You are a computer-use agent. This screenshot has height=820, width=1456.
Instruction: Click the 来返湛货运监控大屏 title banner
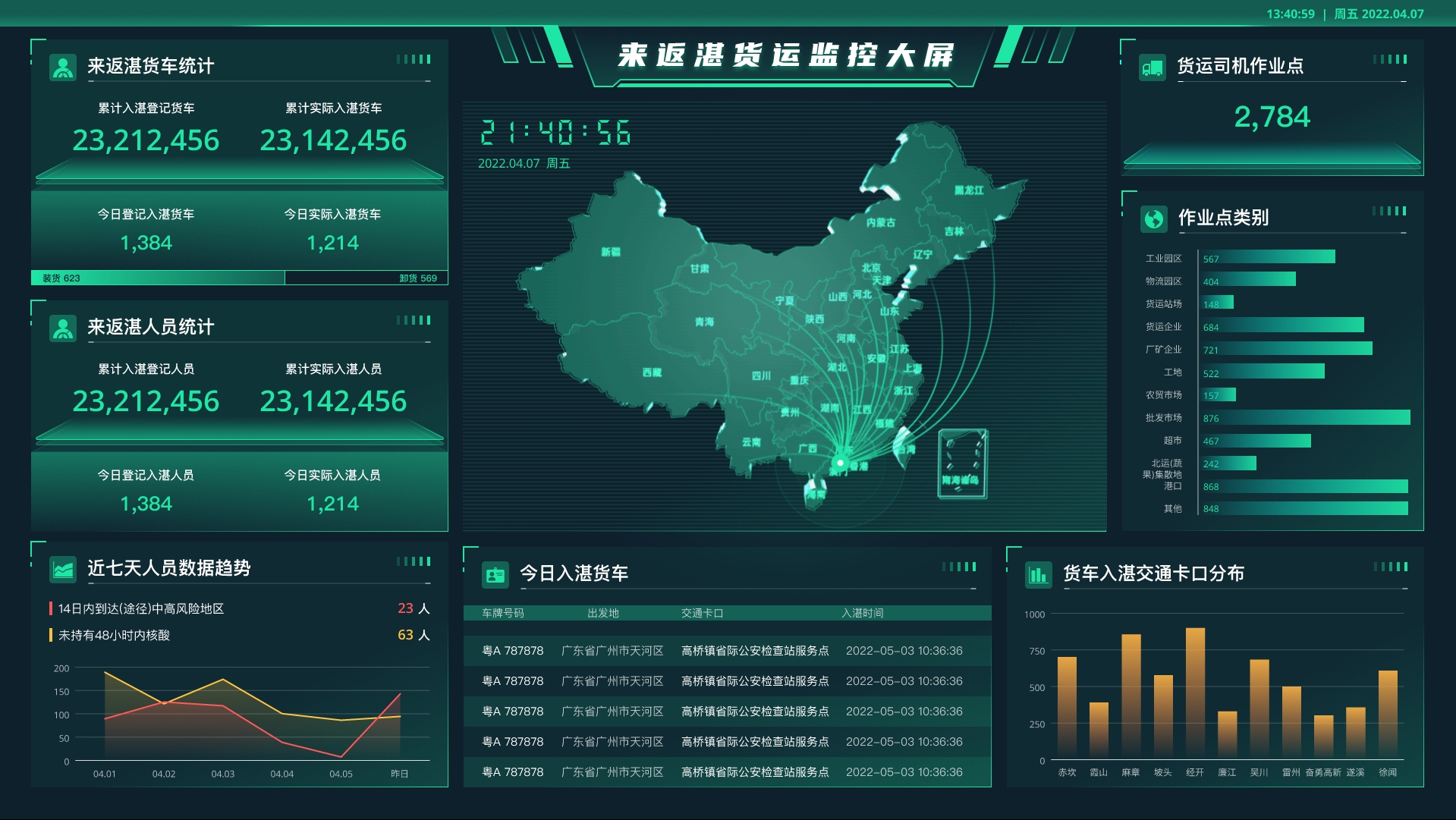click(785, 55)
